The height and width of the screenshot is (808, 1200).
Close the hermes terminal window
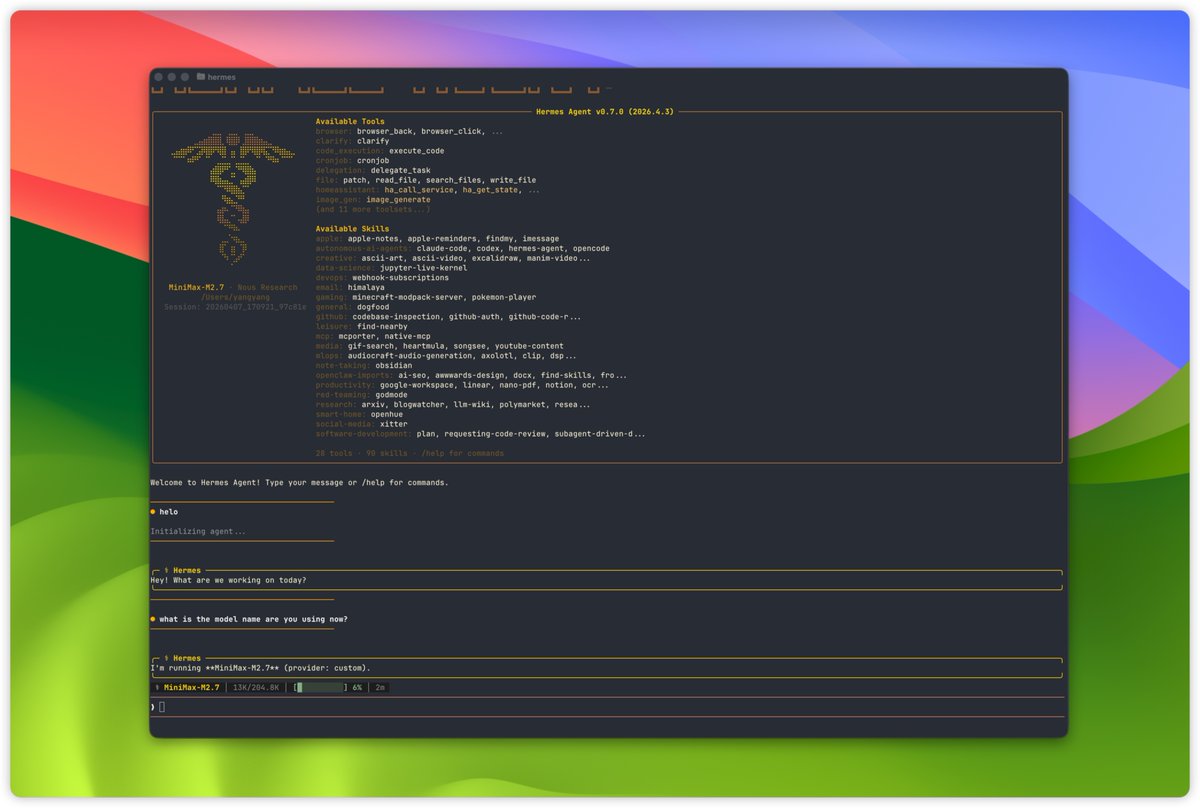click(x=159, y=77)
